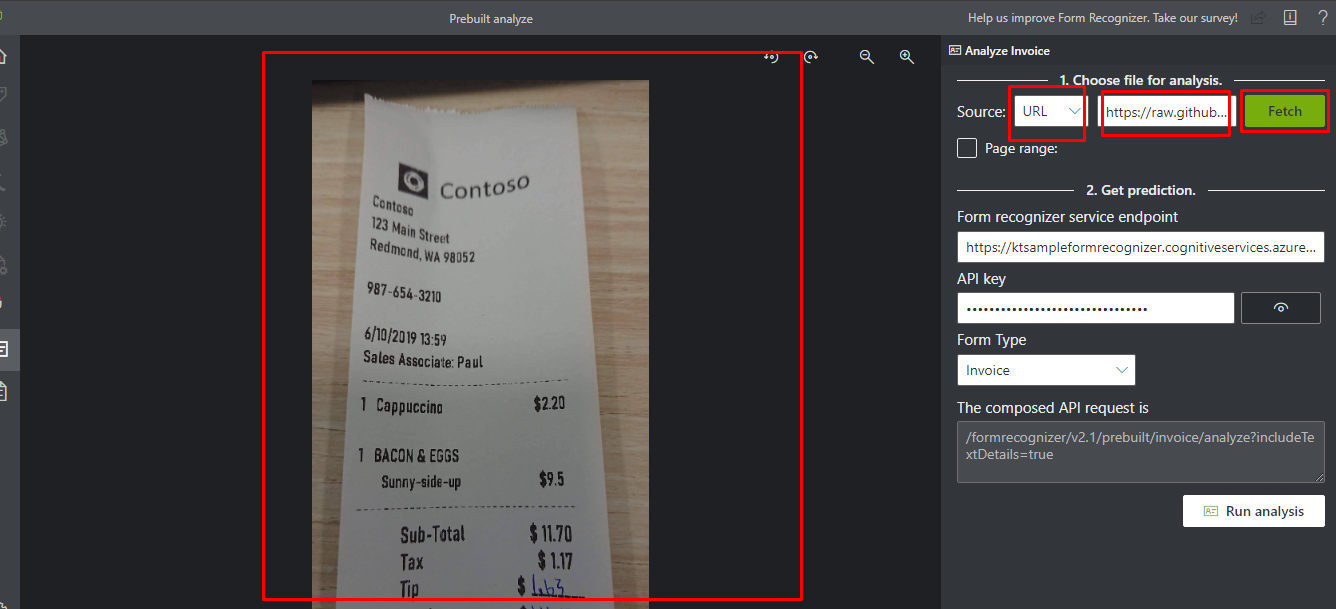Viewport: 1336px width, 609px height.
Task: Focus the Form recognizer service endpoint field
Action: (1140, 247)
